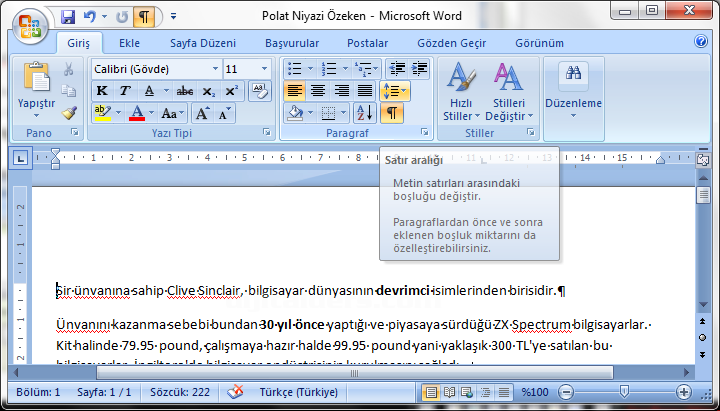Open Stilleri Değiştir menu
720x411 pixels.
tap(509, 91)
